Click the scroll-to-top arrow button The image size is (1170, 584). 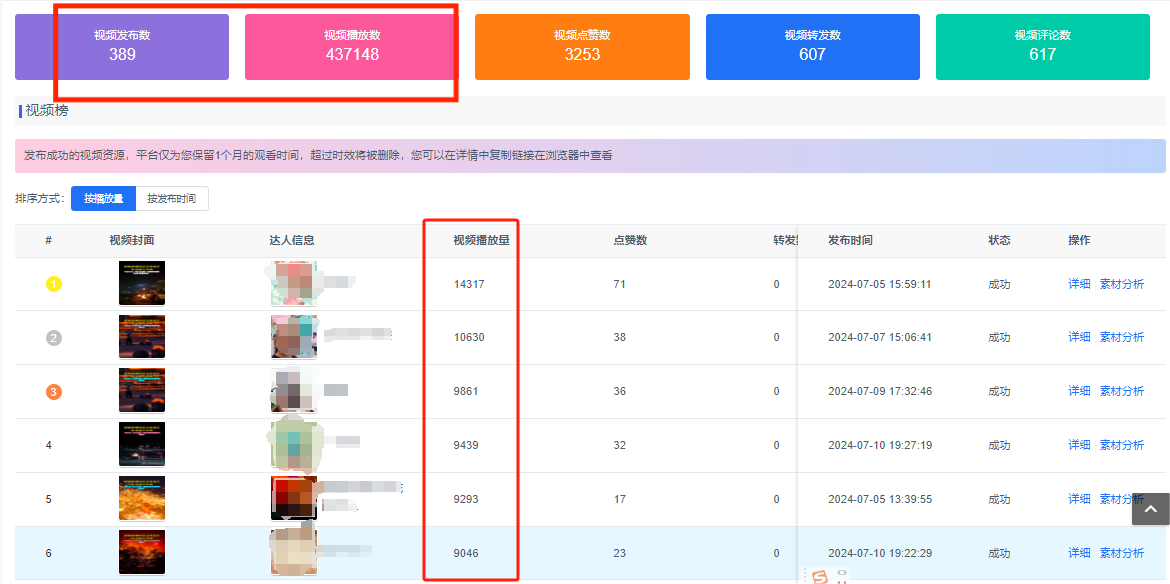pos(1150,509)
